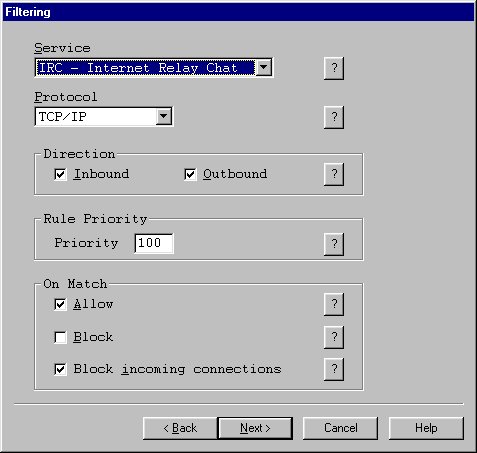Open help for the Allow option
The height and width of the screenshot is (453, 477).
pos(334,304)
